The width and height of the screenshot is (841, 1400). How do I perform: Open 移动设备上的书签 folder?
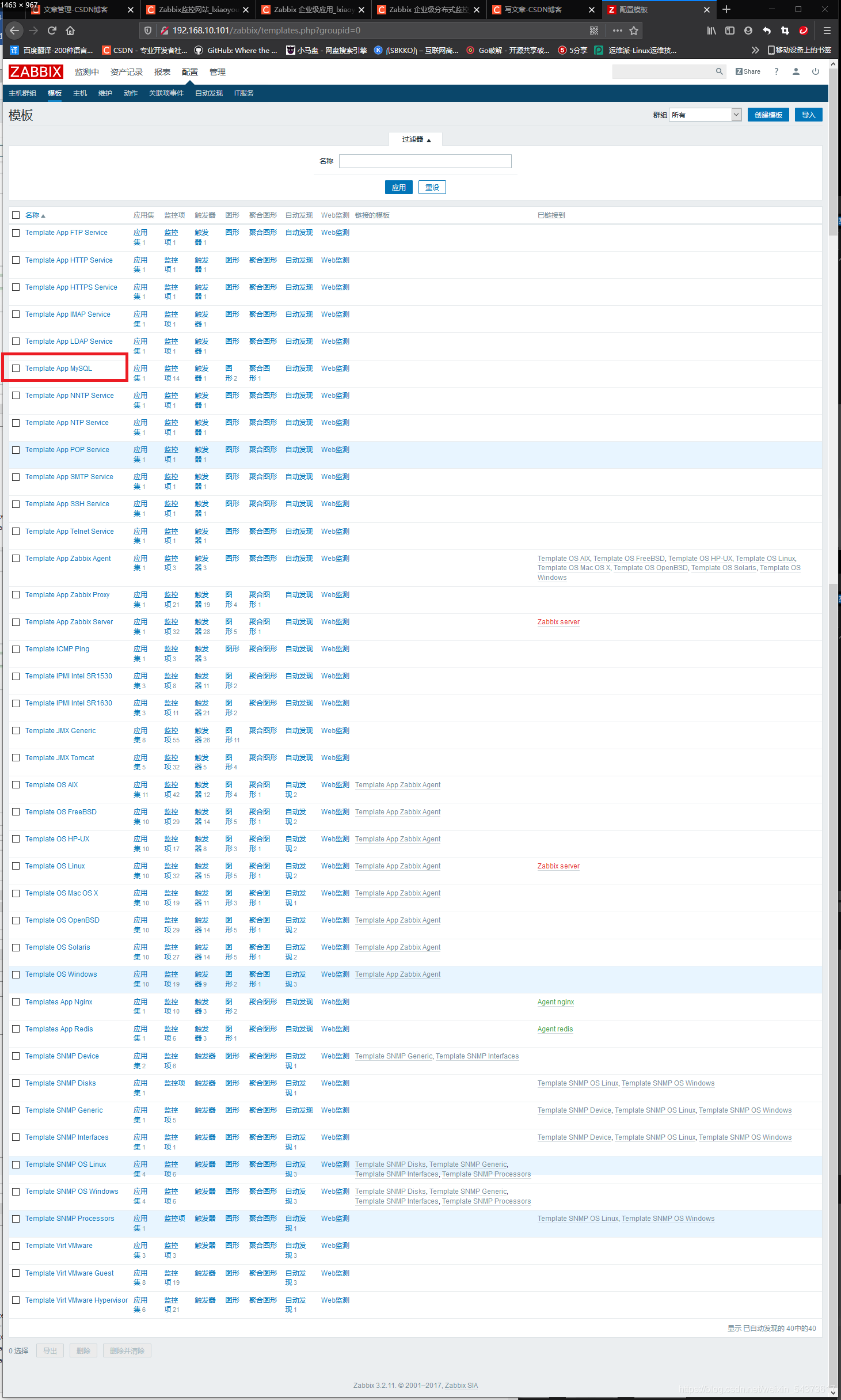[x=800, y=51]
